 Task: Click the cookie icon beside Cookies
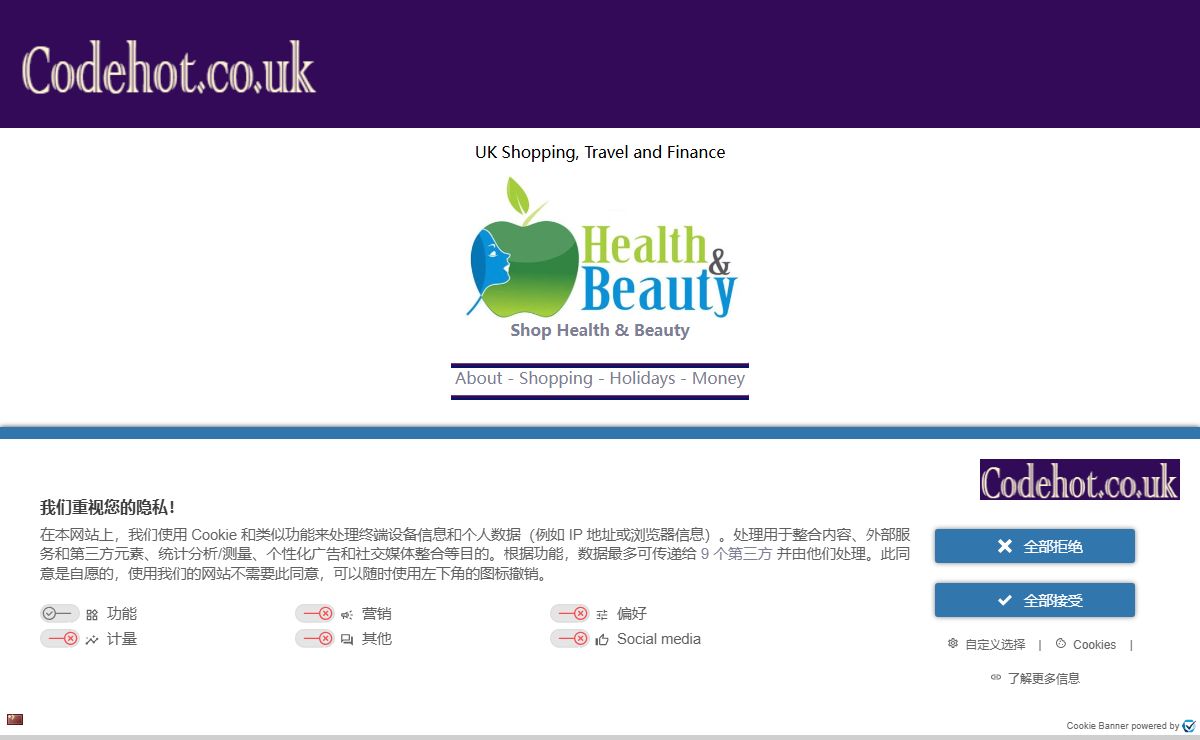pos(1061,644)
